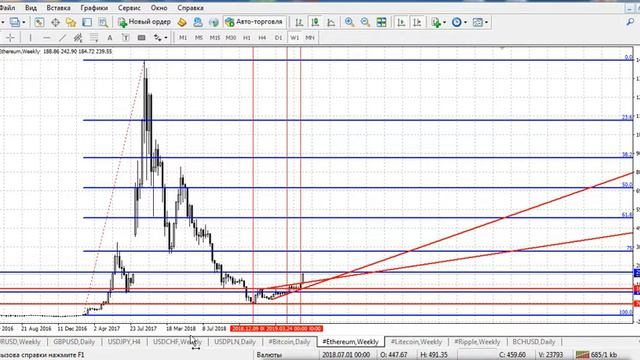Switch to BCHUSD,Daily chart tab
640x360 pixels.
(533, 342)
